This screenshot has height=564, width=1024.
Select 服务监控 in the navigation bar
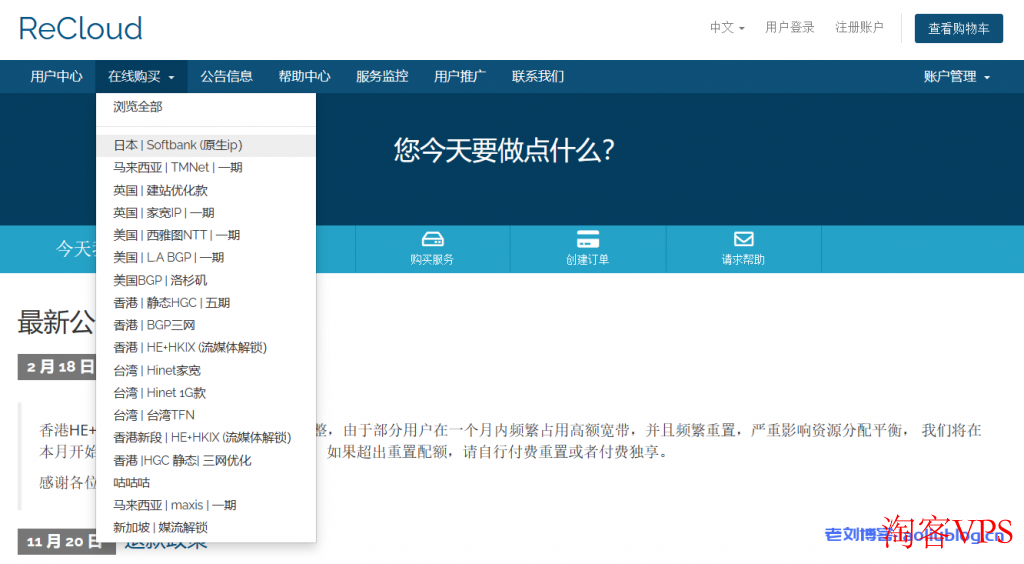[x=382, y=76]
